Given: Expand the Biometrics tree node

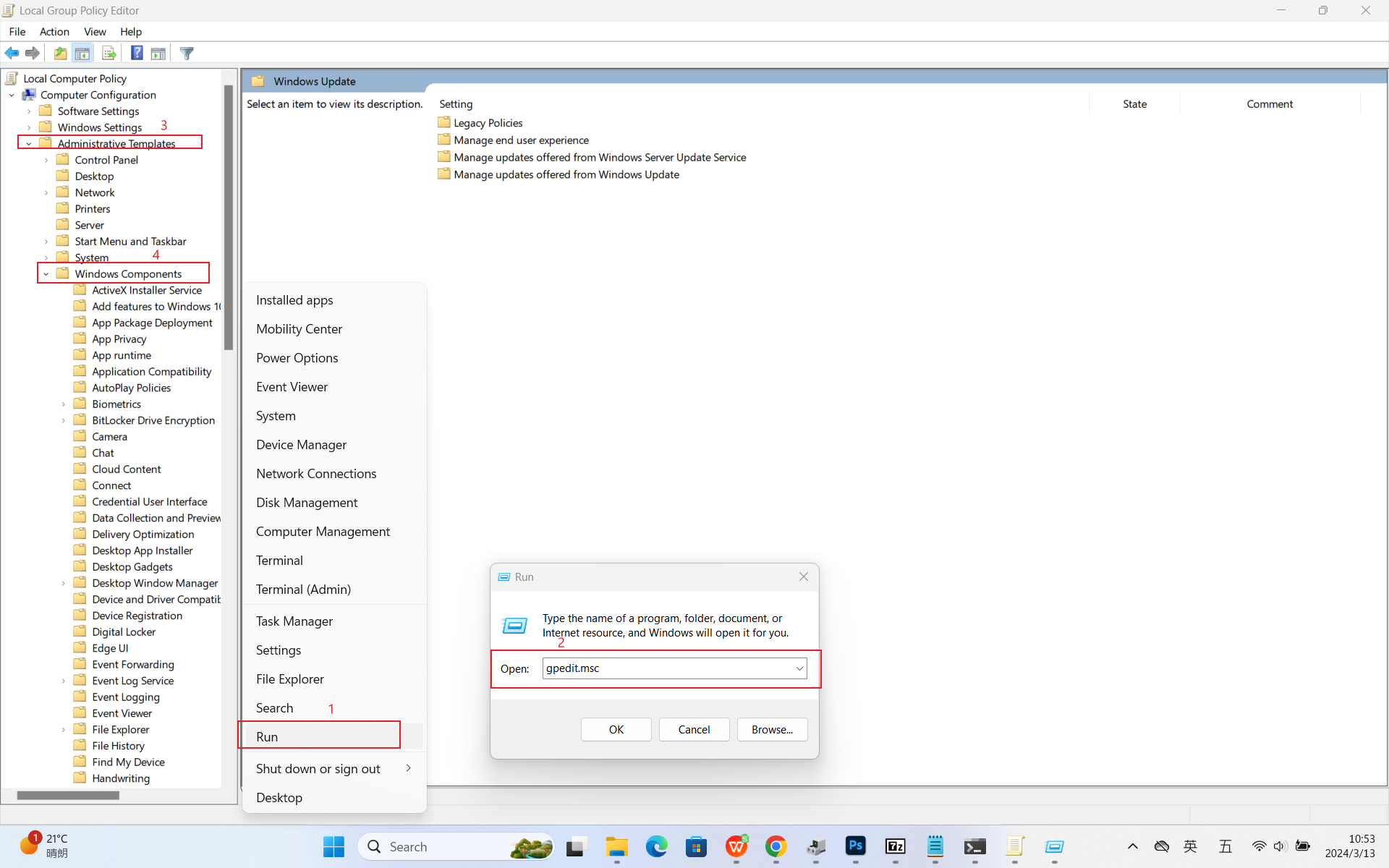Looking at the screenshot, I should (64, 404).
